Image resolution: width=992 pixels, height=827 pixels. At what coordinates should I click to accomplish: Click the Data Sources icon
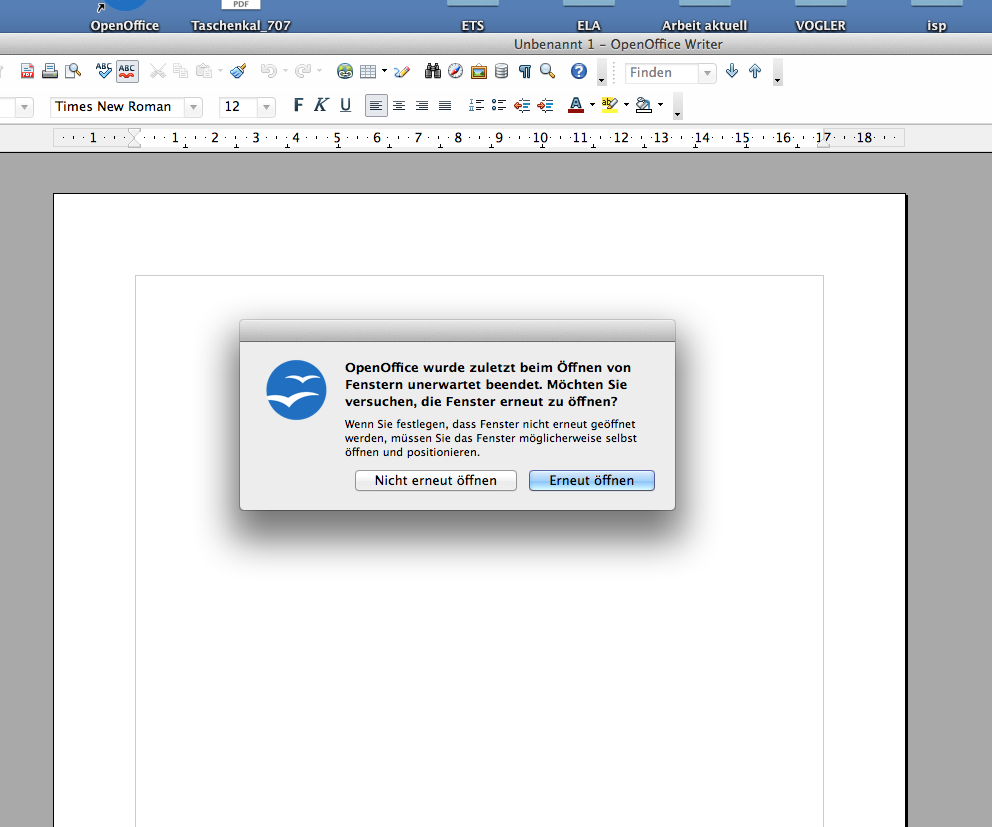(x=500, y=71)
